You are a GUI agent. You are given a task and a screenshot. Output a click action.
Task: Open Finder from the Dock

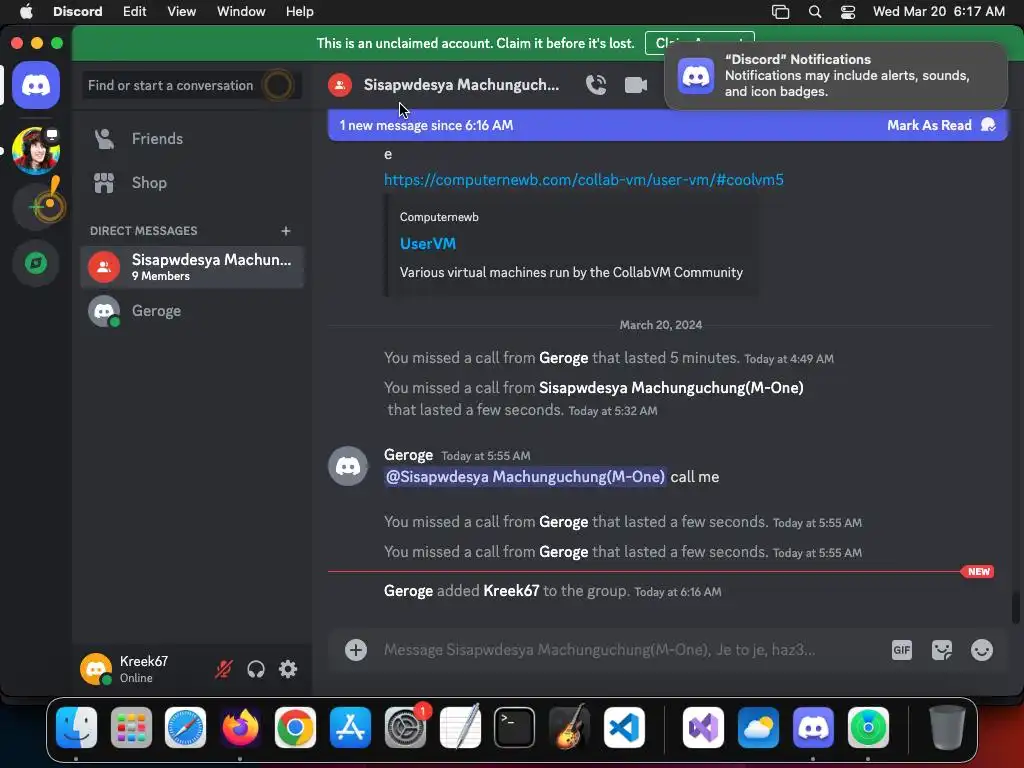pos(76,728)
